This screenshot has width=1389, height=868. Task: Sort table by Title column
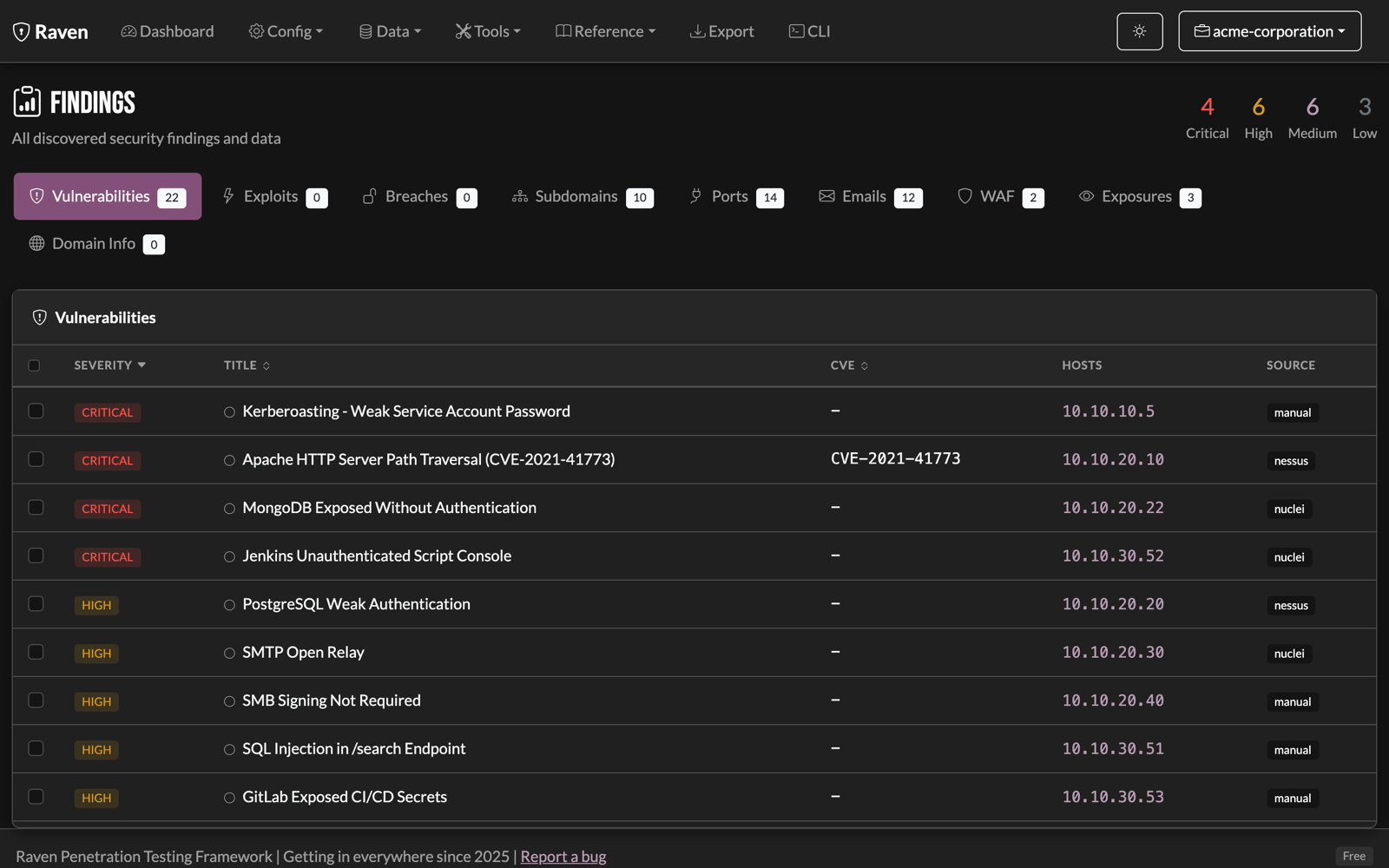[247, 365]
